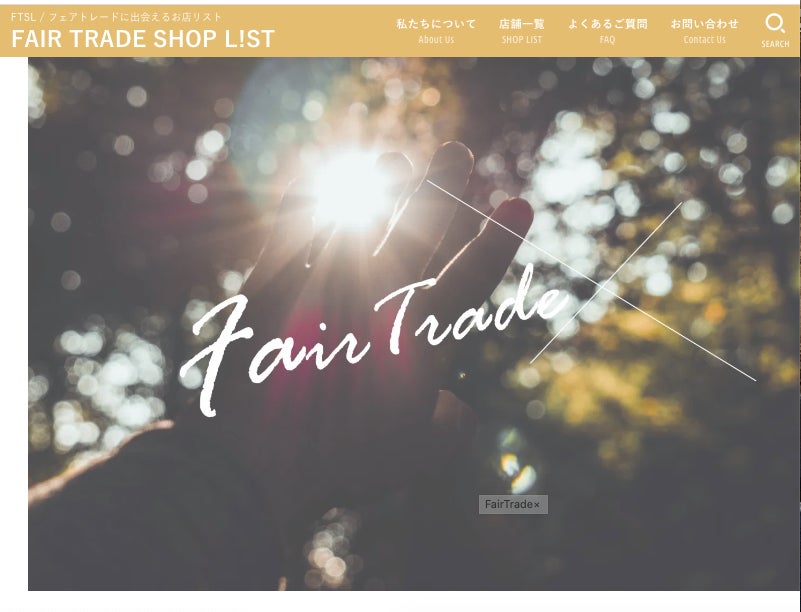The image size is (801, 612).
Task: Click the Contact Us navigation text
Action: (704, 39)
